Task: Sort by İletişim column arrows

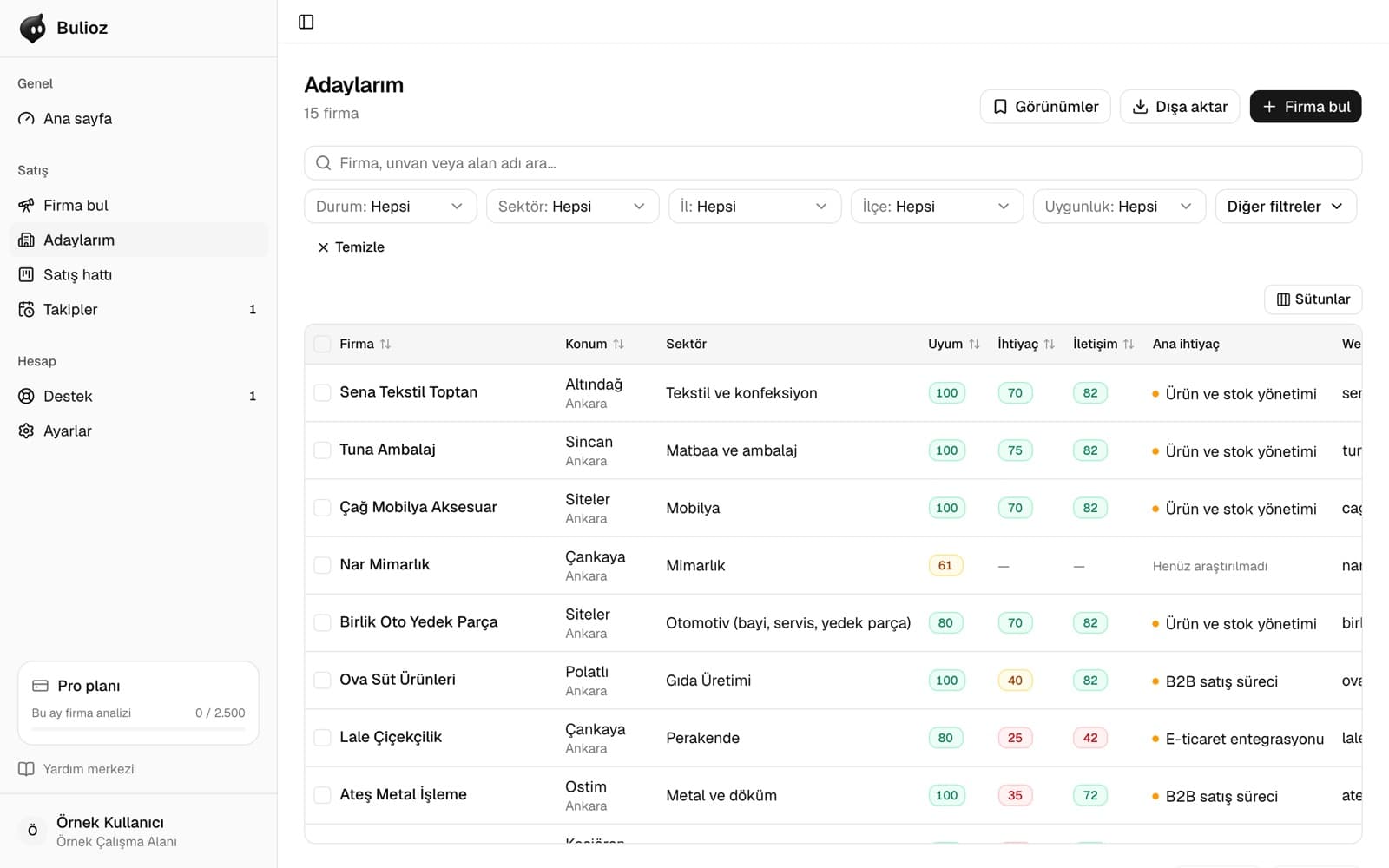Action: tap(1129, 345)
